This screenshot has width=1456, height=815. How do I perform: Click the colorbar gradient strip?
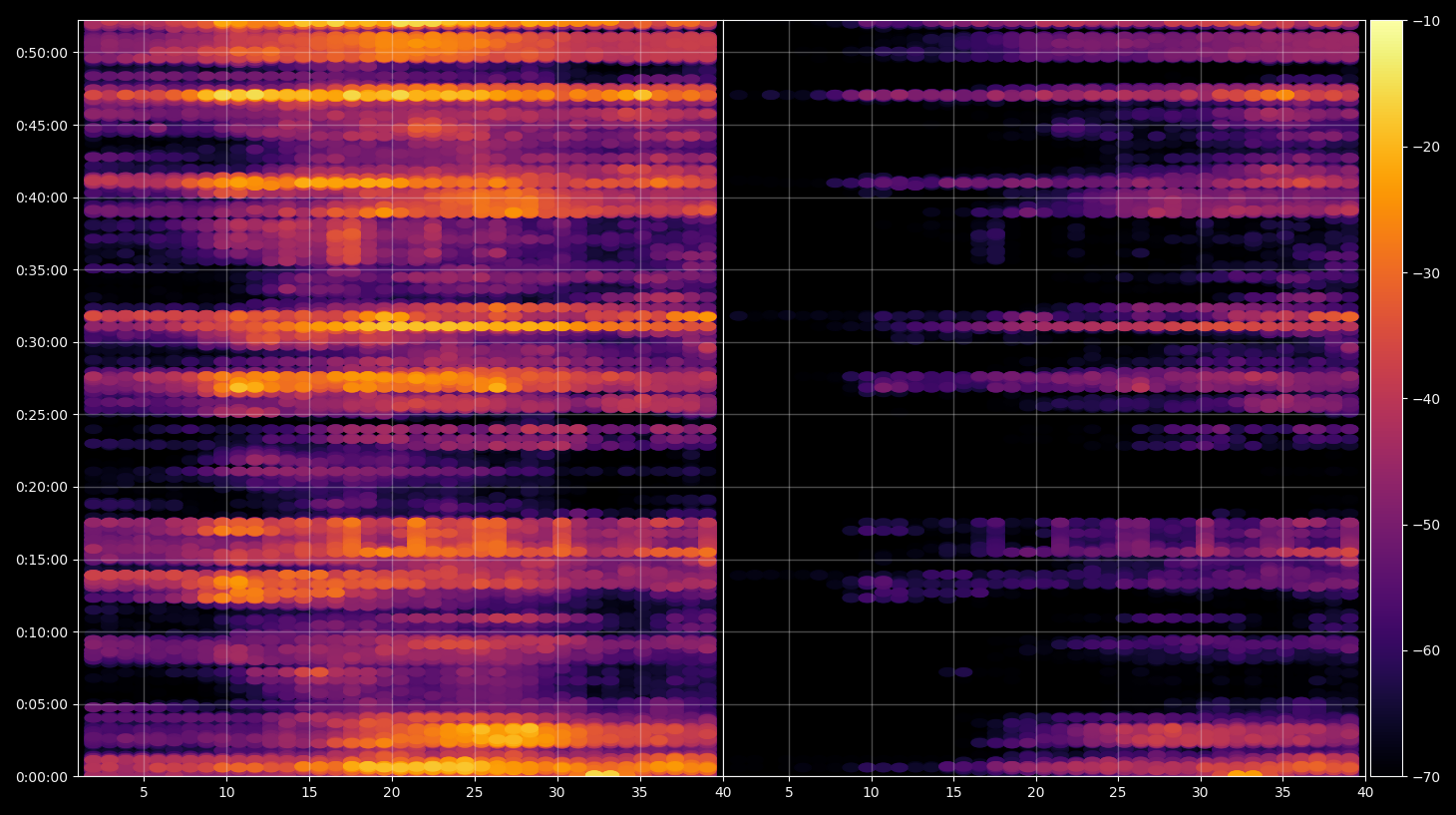[1386, 398]
